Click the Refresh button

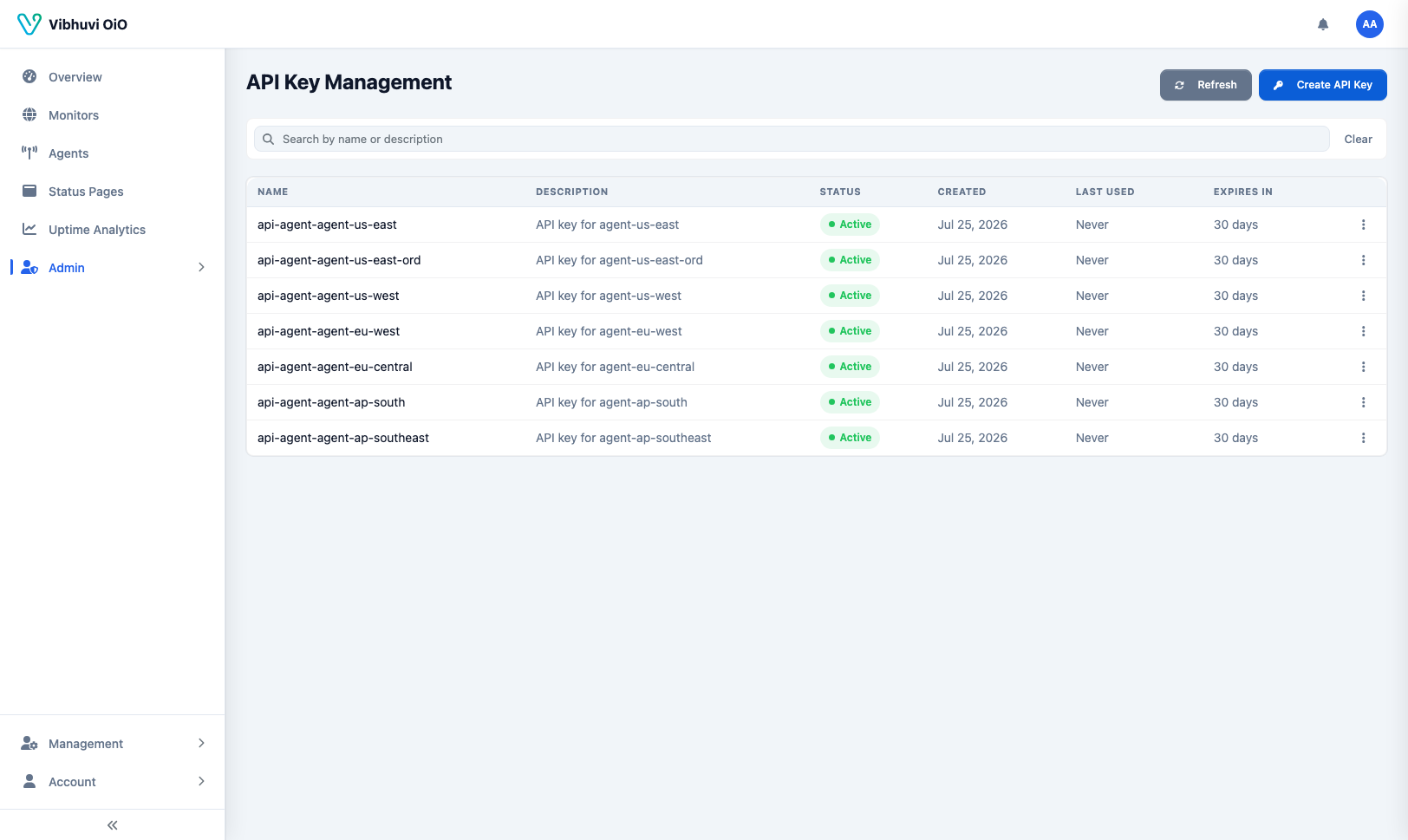pos(1205,85)
